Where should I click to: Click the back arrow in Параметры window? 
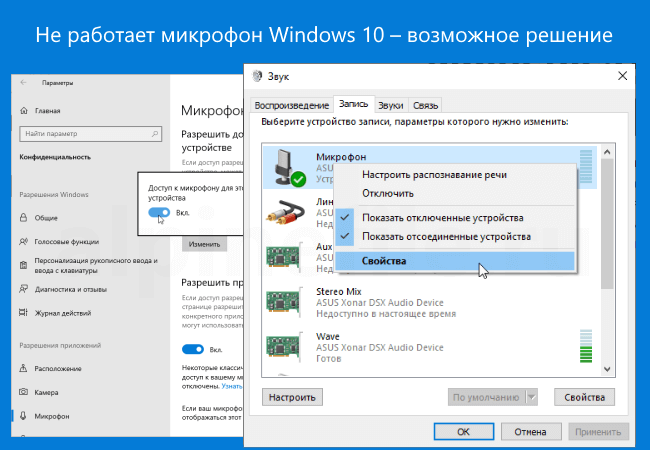[x=23, y=82]
